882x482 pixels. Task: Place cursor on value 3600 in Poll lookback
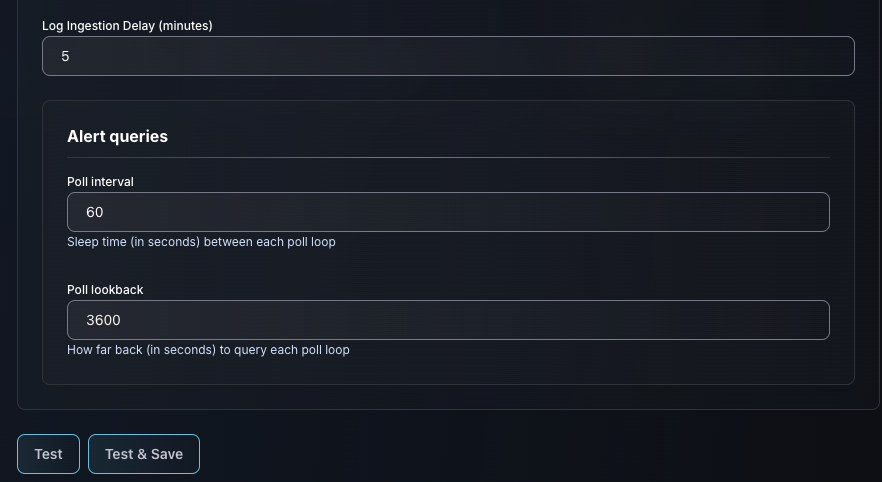[104, 321]
